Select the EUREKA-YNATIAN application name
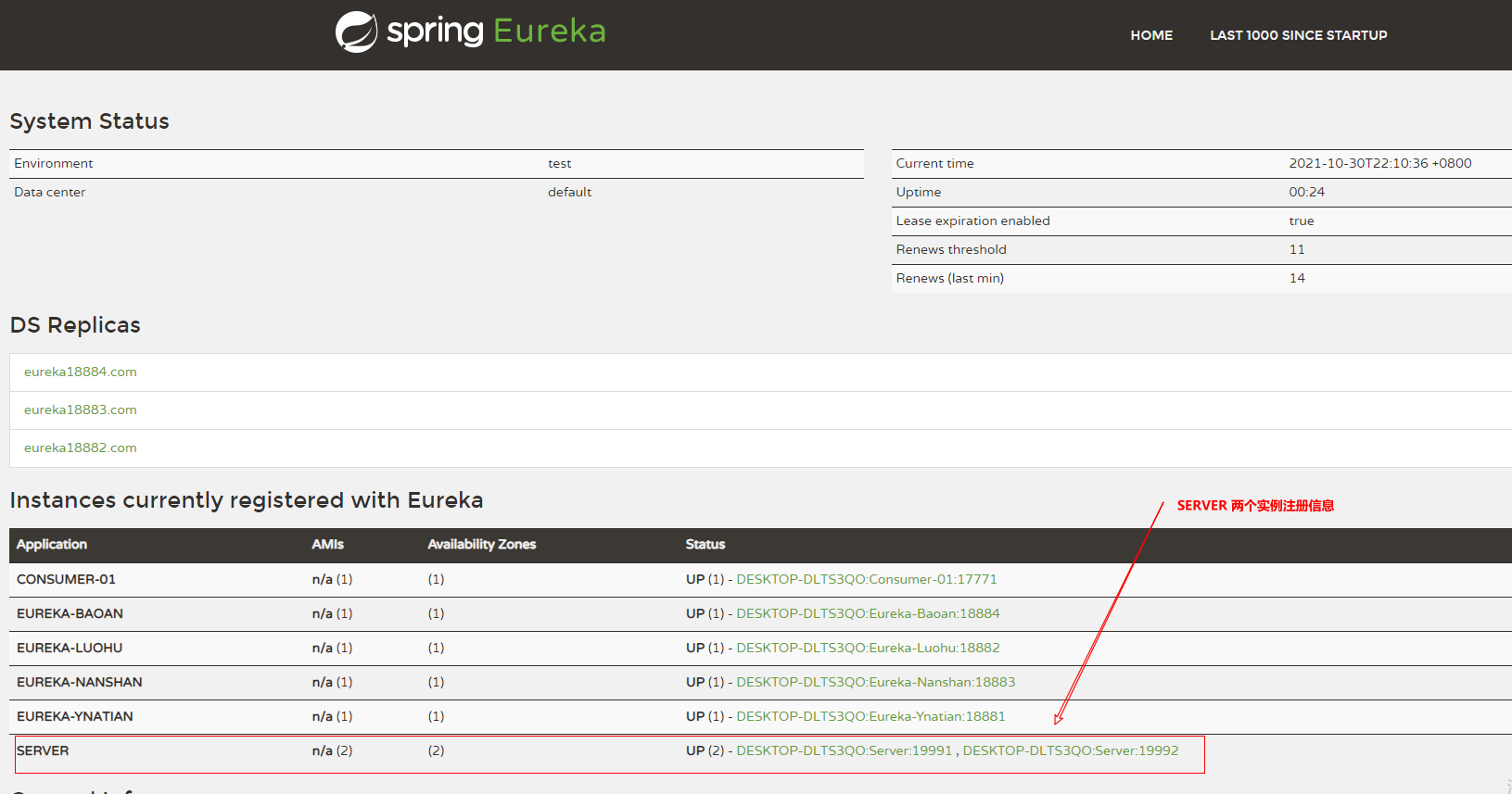The image size is (1512, 794). 75,716
